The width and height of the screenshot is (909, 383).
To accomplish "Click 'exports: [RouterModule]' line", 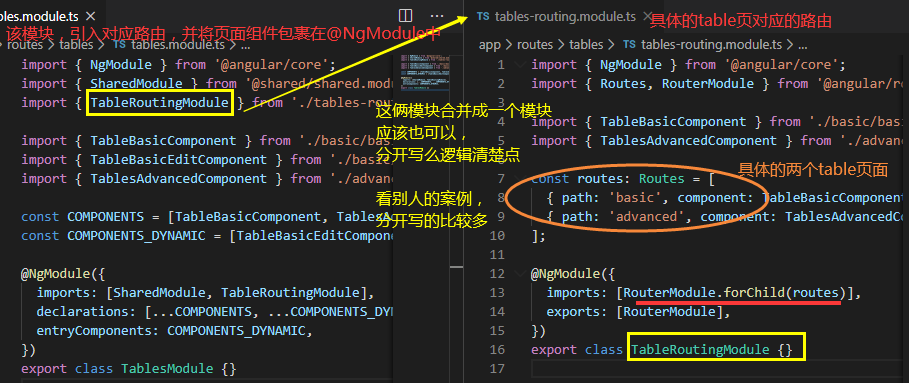I will (638, 312).
